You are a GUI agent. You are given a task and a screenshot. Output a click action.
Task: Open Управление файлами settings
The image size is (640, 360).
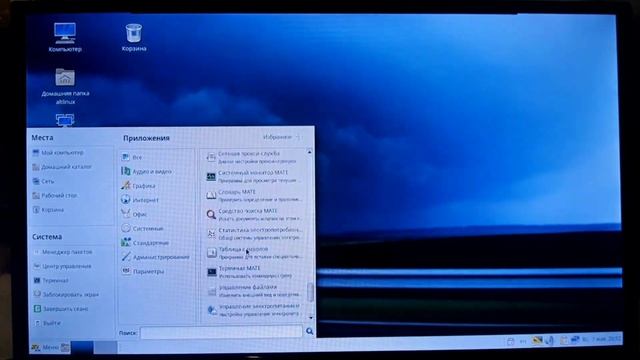(254, 291)
